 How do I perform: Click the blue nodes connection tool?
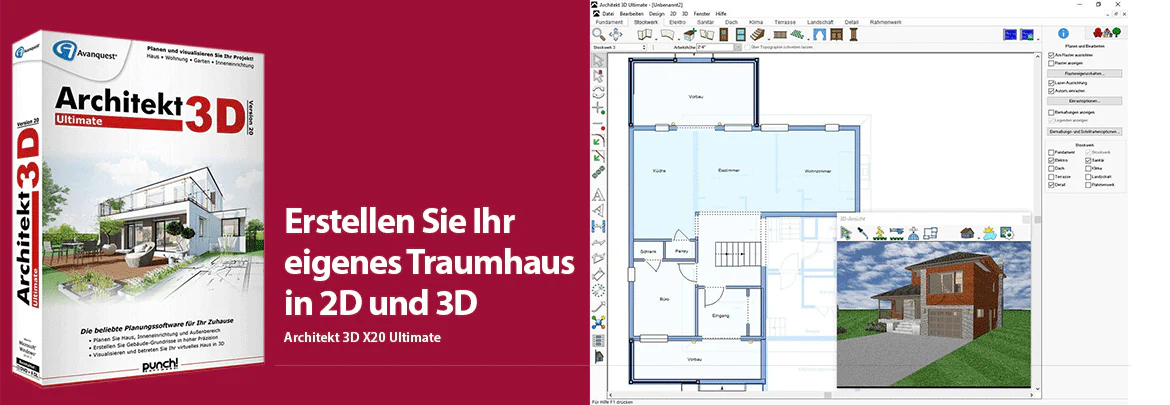tap(598, 321)
